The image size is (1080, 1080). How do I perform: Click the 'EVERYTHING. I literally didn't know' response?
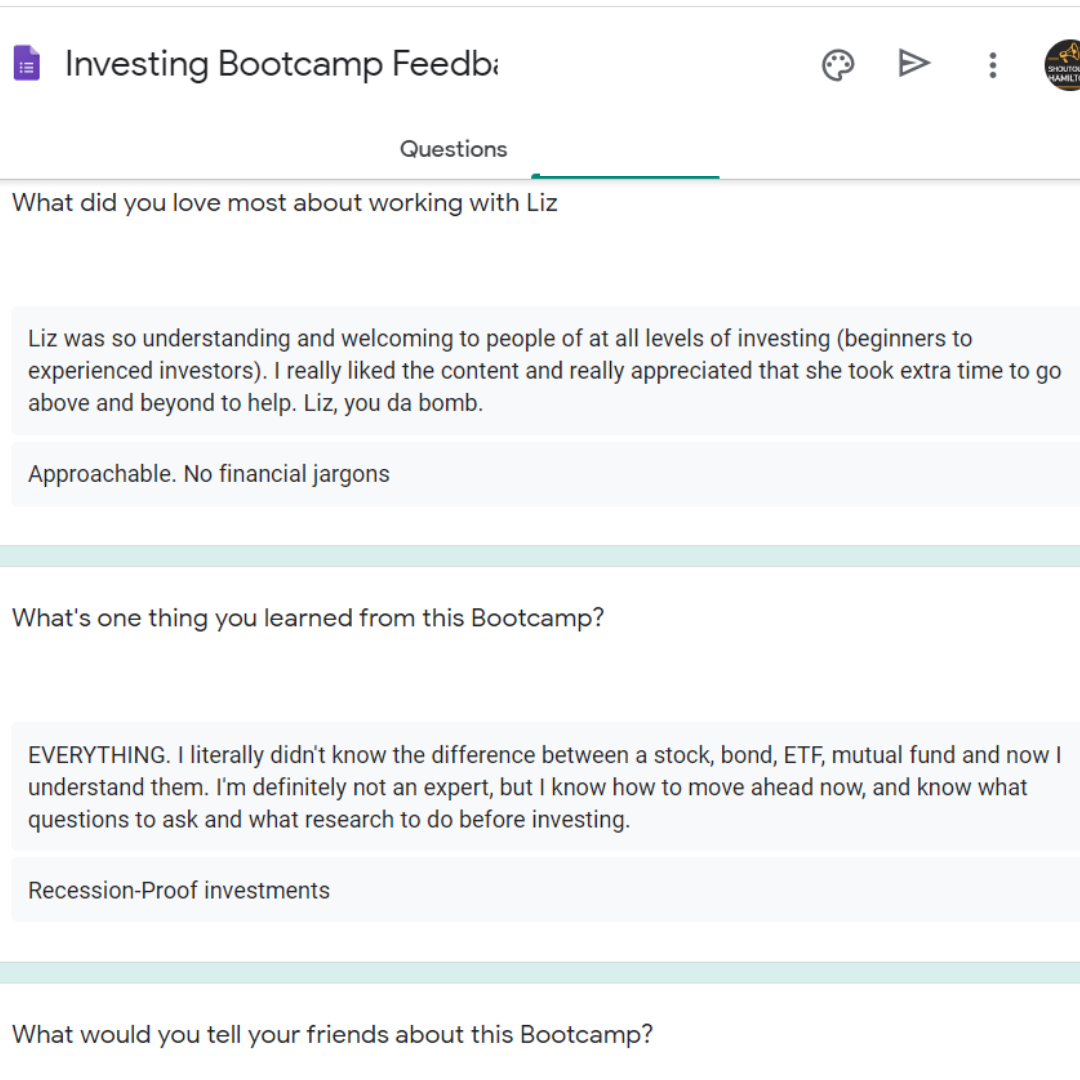point(546,787)
